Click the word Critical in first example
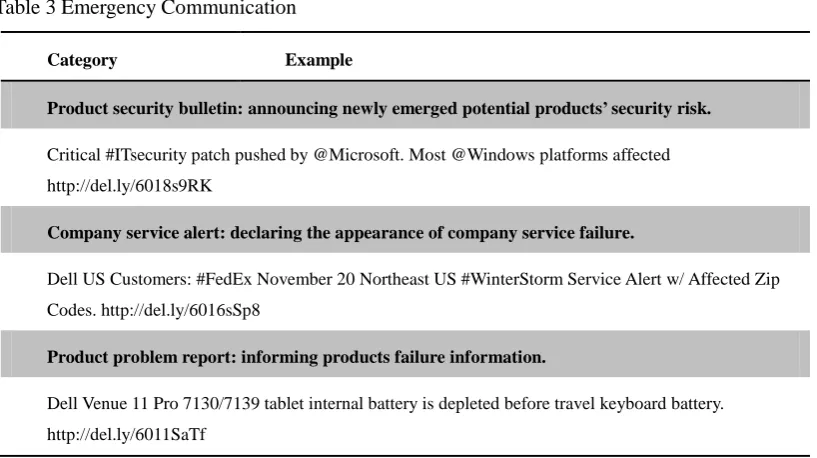Screen dimensions: 817x458 [x=73, y=155]
